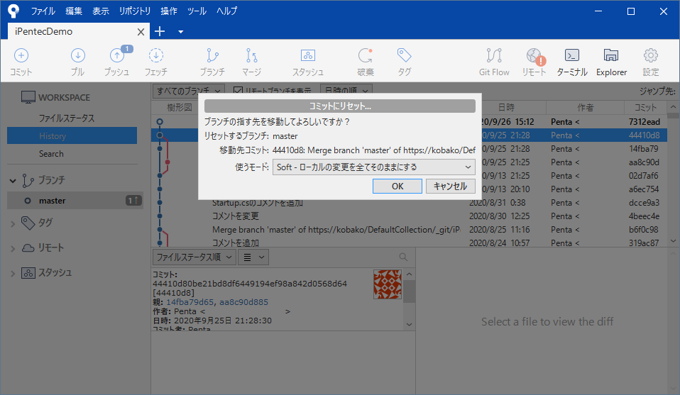Select Search in the sidebar
The width and height of the screenshot is (680, 395).
pyautogui.click(x=51, y=154)
